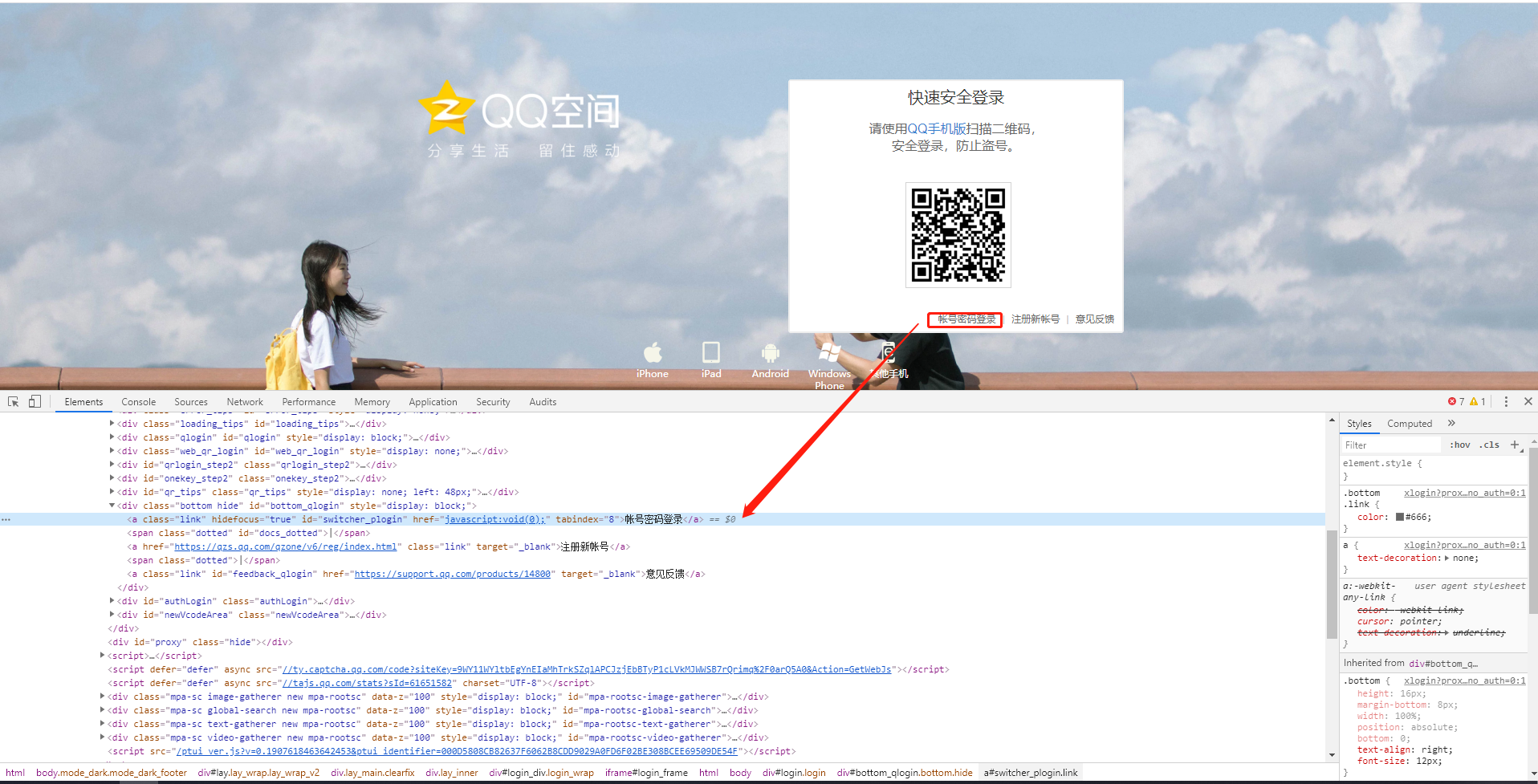The width and height of the screenshot is (1538, 784).
Task: Click the #666 color swatch
Action: tap(1400, 517)
